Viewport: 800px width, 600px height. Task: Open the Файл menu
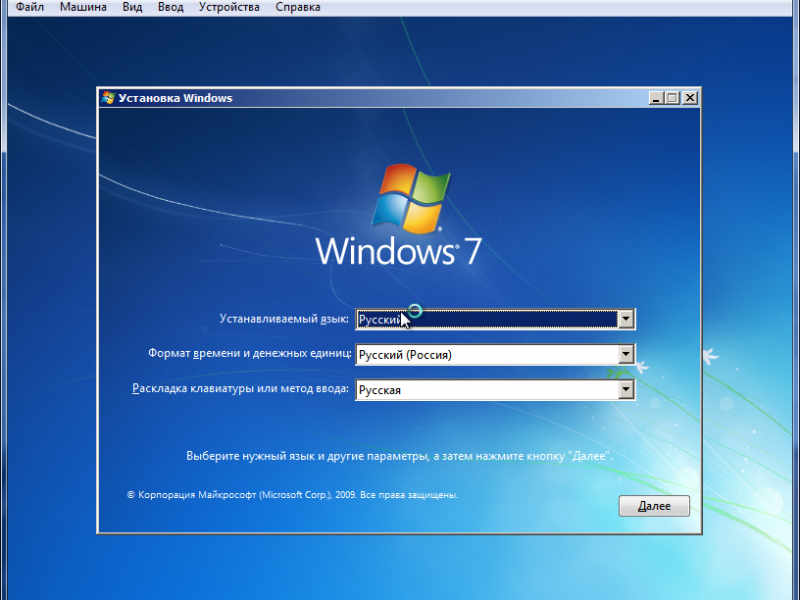[30, 7]
